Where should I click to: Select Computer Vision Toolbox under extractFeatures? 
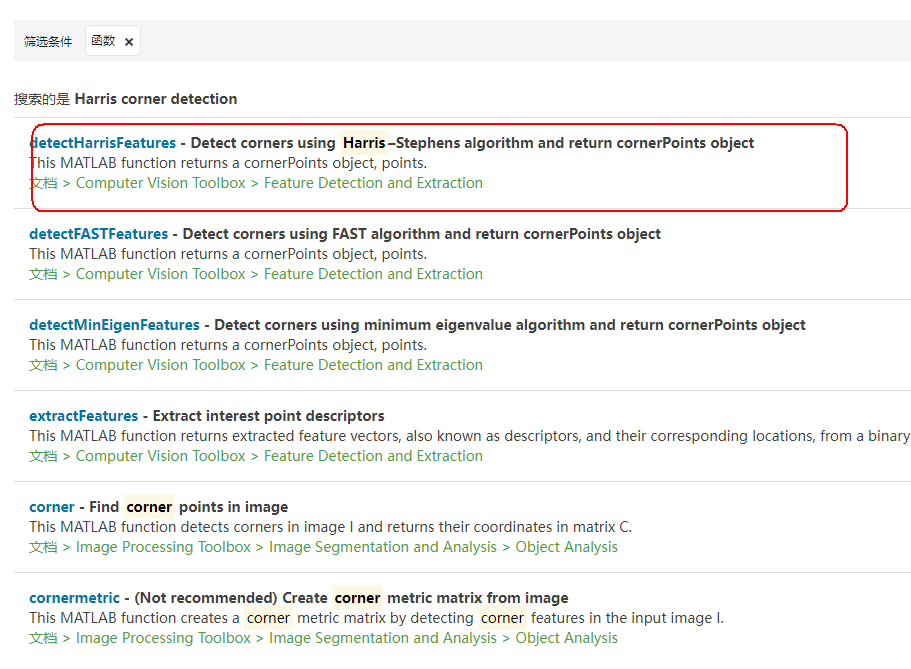160,456
